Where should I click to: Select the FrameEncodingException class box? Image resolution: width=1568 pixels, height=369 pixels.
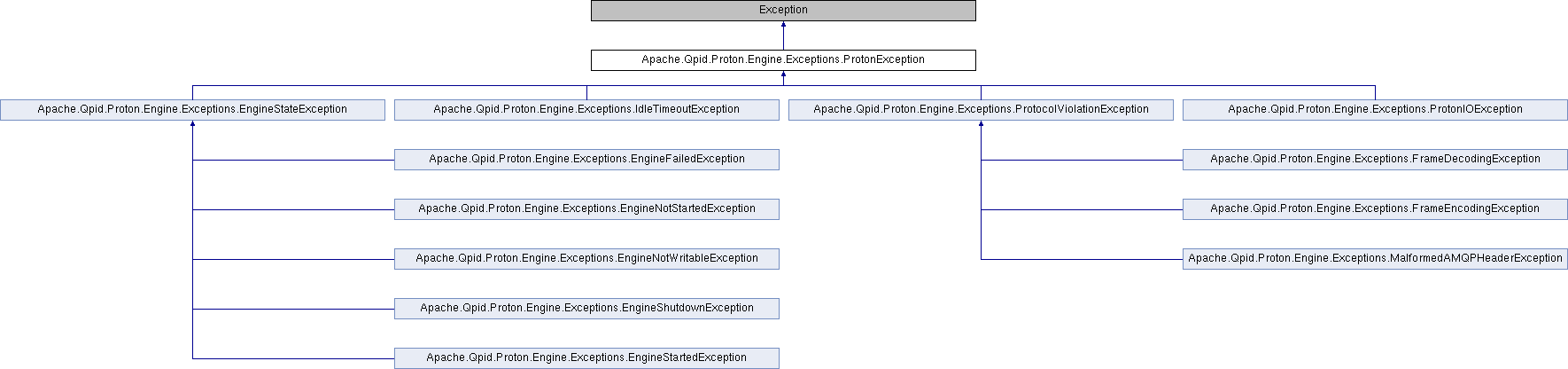pyautogui.click(x=1375, y=209)
